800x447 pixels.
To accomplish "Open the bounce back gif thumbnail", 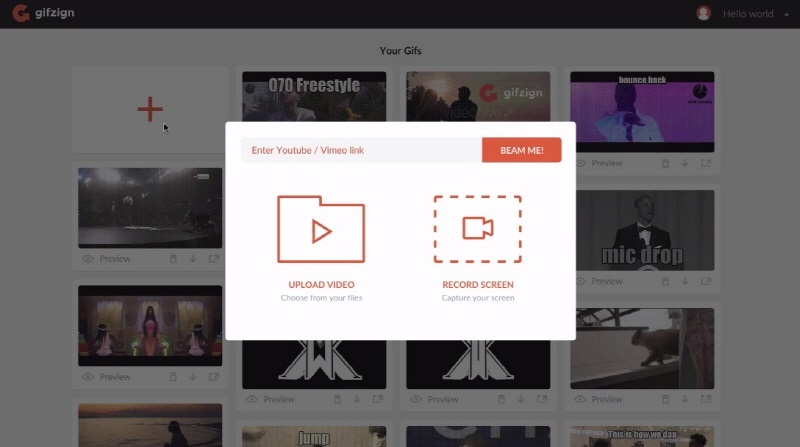I will click(x=642, y=112).
